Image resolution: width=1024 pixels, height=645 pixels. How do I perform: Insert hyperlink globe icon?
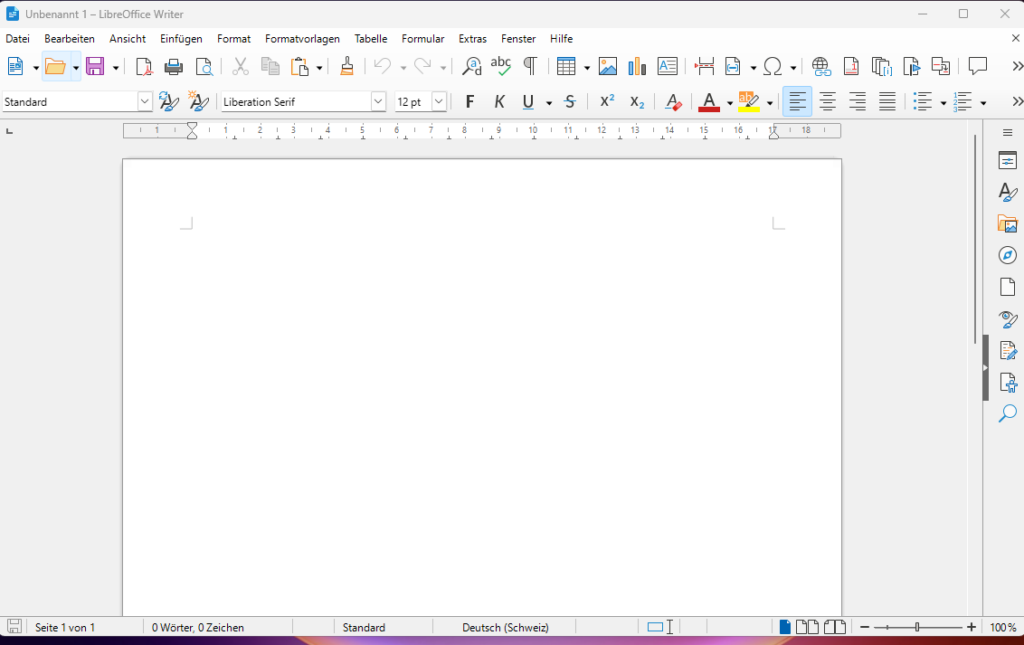tap(821, 67)
